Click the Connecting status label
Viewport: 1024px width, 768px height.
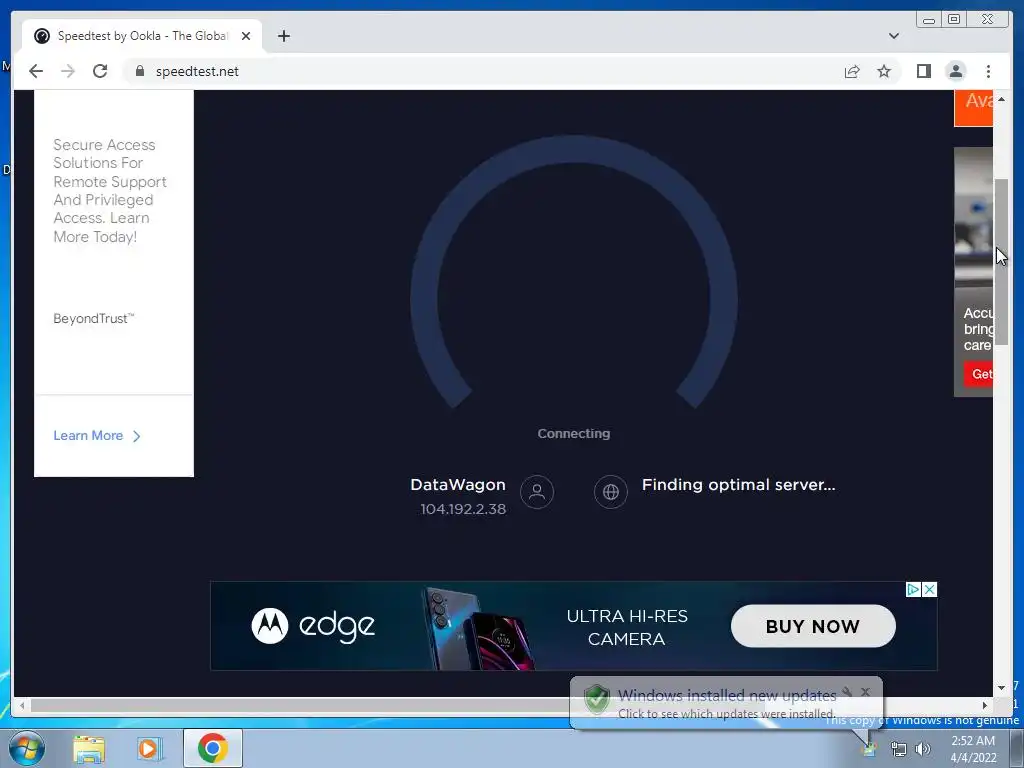coord(574,434)
